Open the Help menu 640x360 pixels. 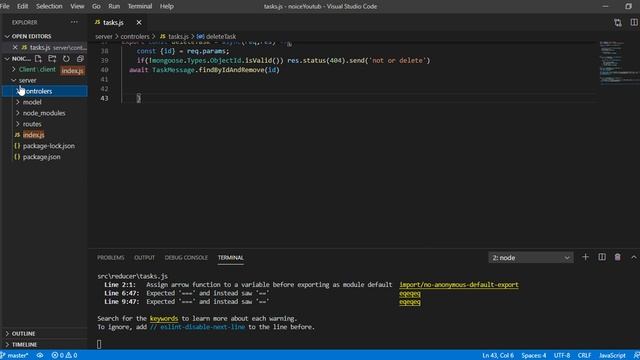pyautogui.click(x=167, y=6)
